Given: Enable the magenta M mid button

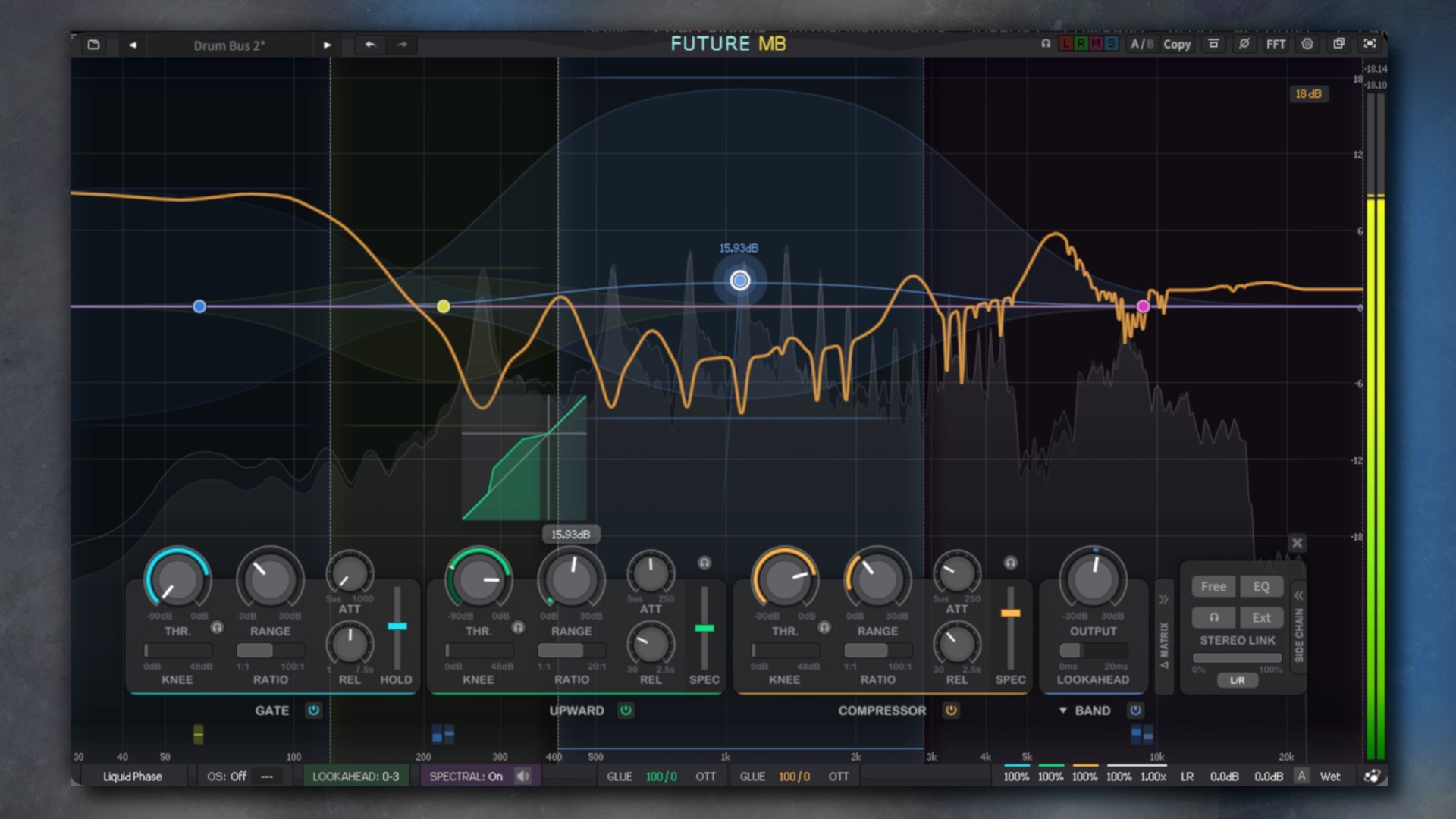Looking at the screenshot, I should click(1096, 44).
